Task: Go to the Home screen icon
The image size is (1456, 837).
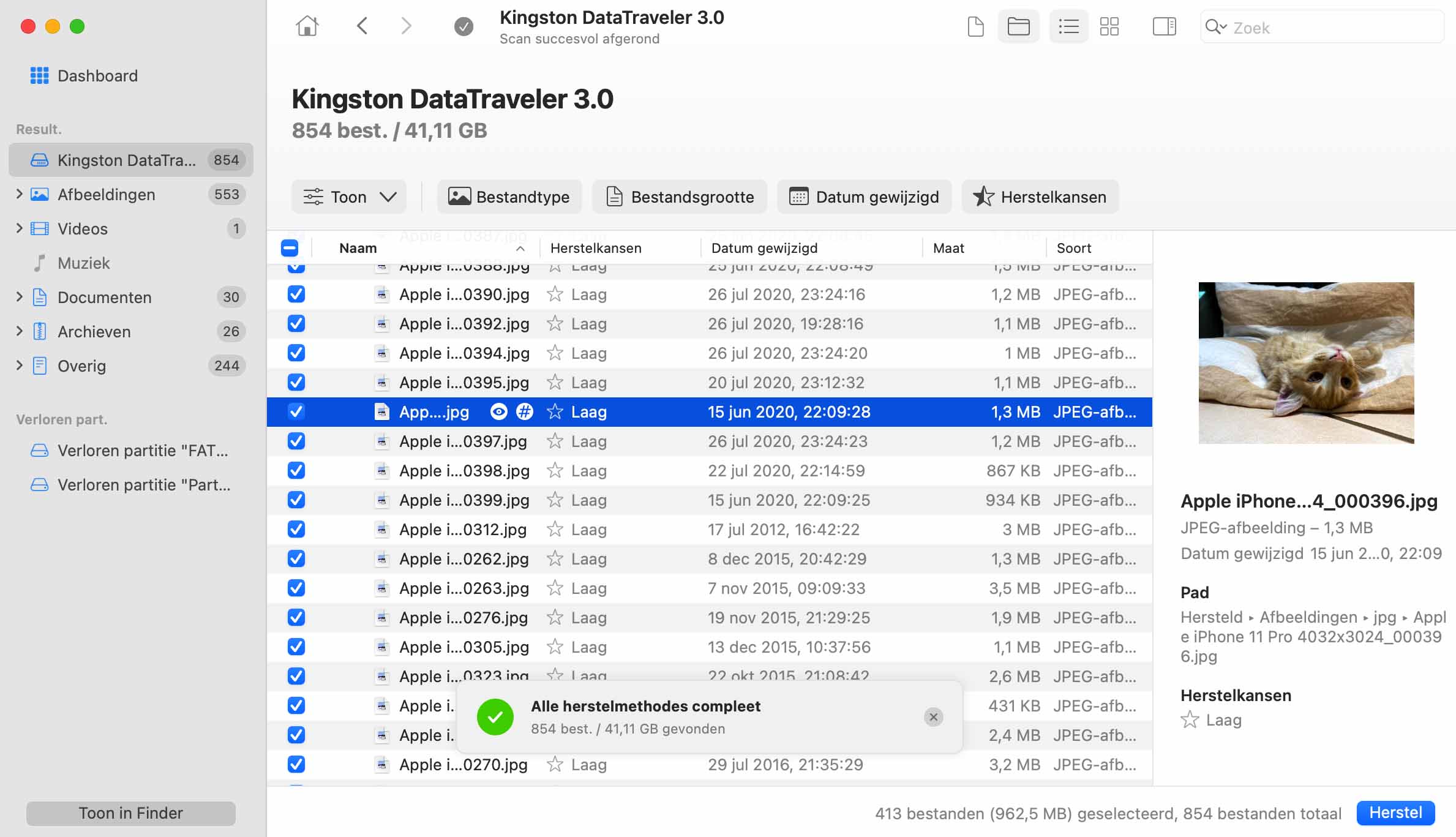Action: pos(307,26)
